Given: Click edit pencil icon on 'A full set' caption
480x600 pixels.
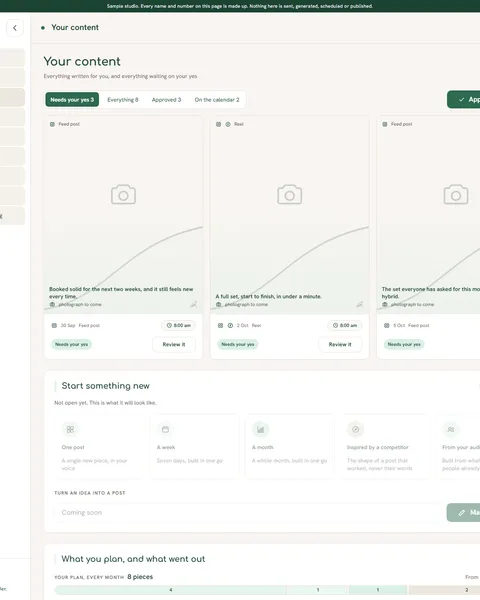Looking at the screenshot, I should pyautogui.click(x=359, y=304).
